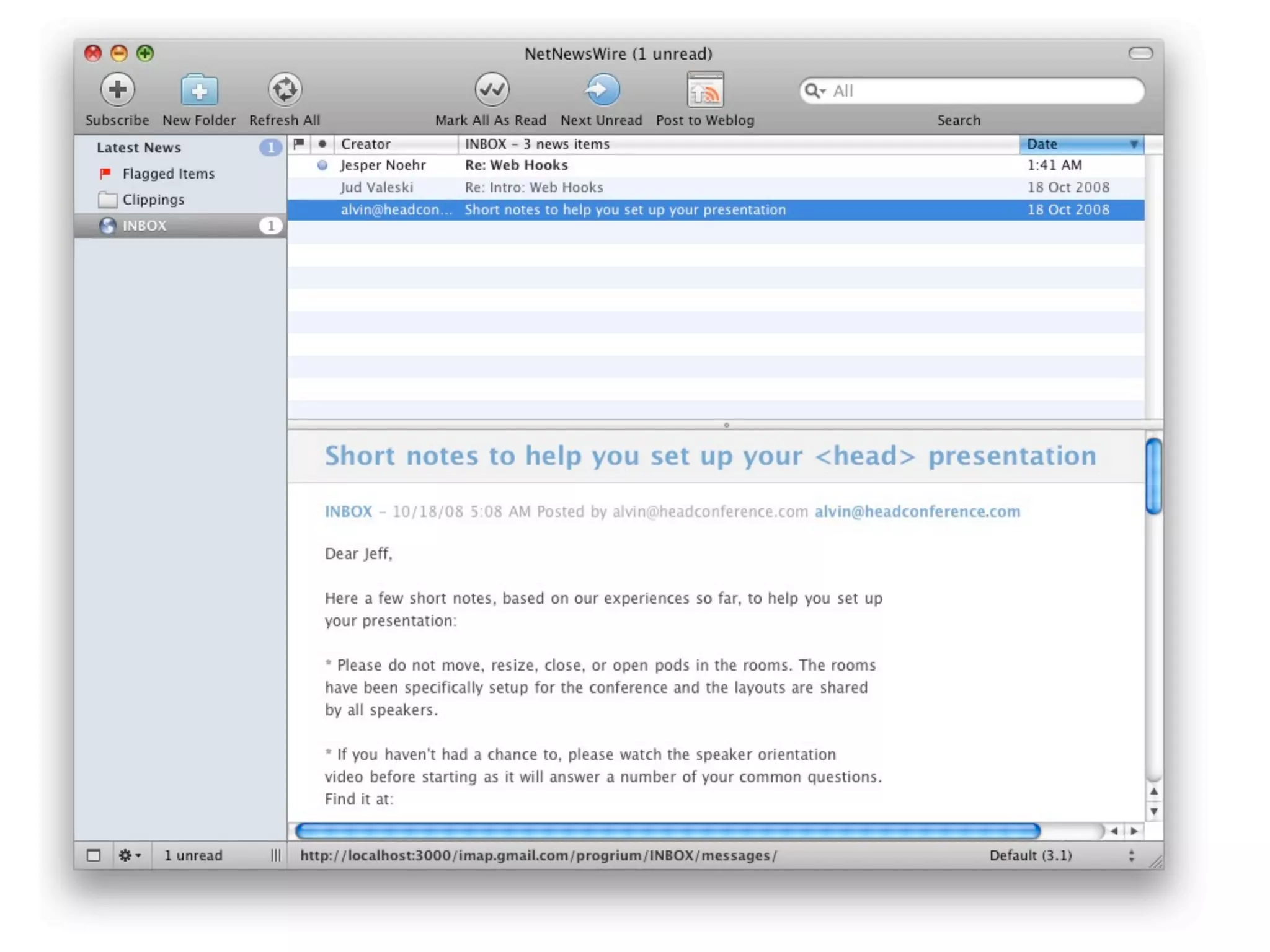Image resolution: width=1270 pixels, height=952 pixels.
Task: Click the INBOX unread count badge
Action: click(x=270, y=226)
